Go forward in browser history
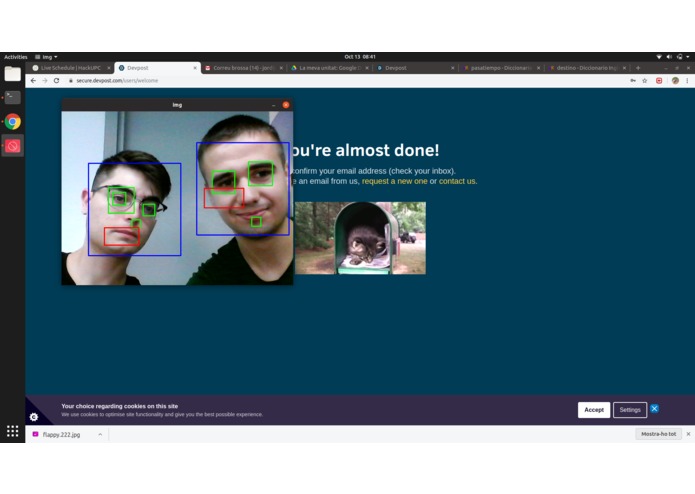Viewport: 695px width, 494px height. tap(45, 81)
